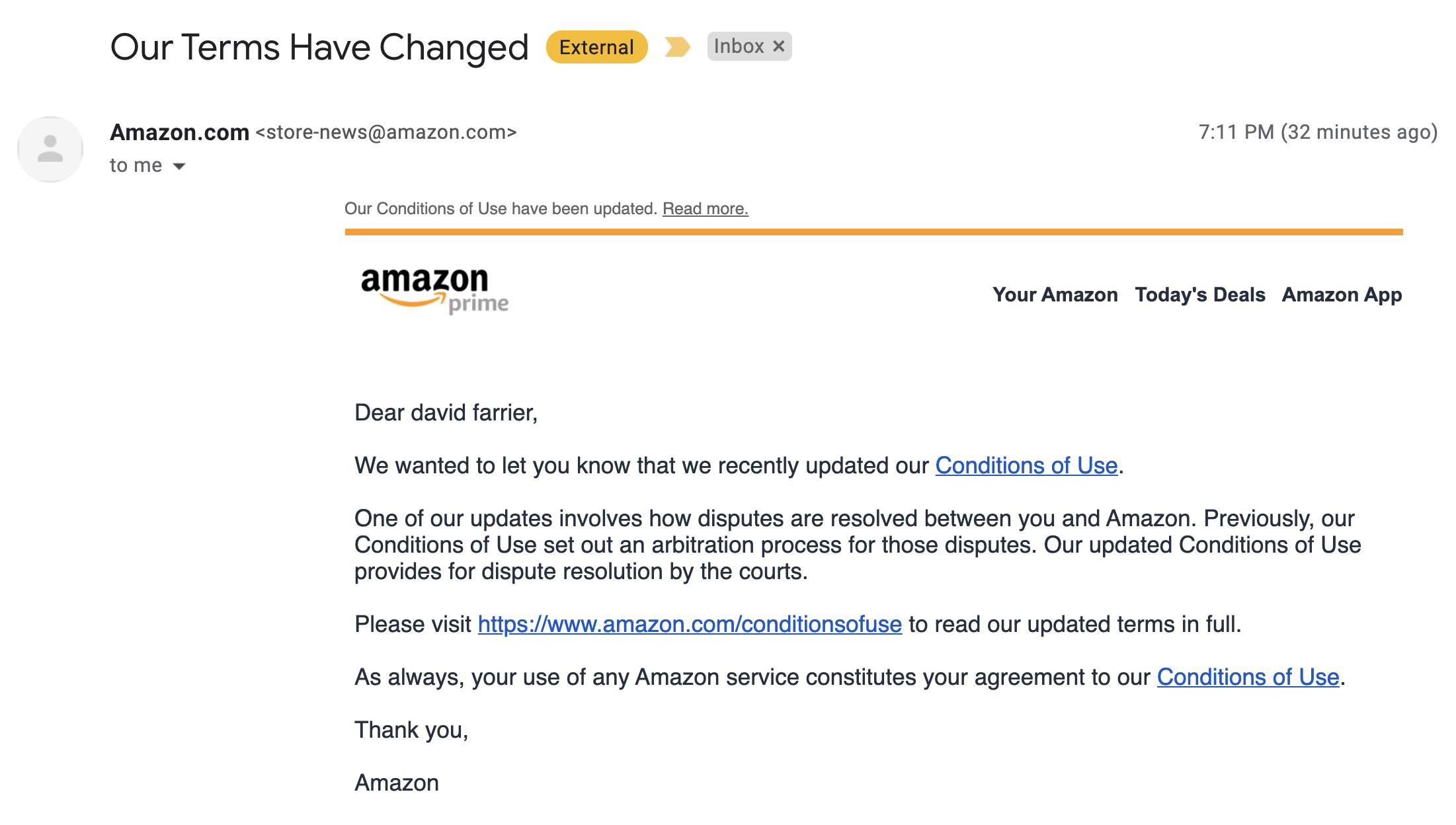1456x825 pixels.
Task: Open Today's Deals in the header
Action: coord(1200,295)
